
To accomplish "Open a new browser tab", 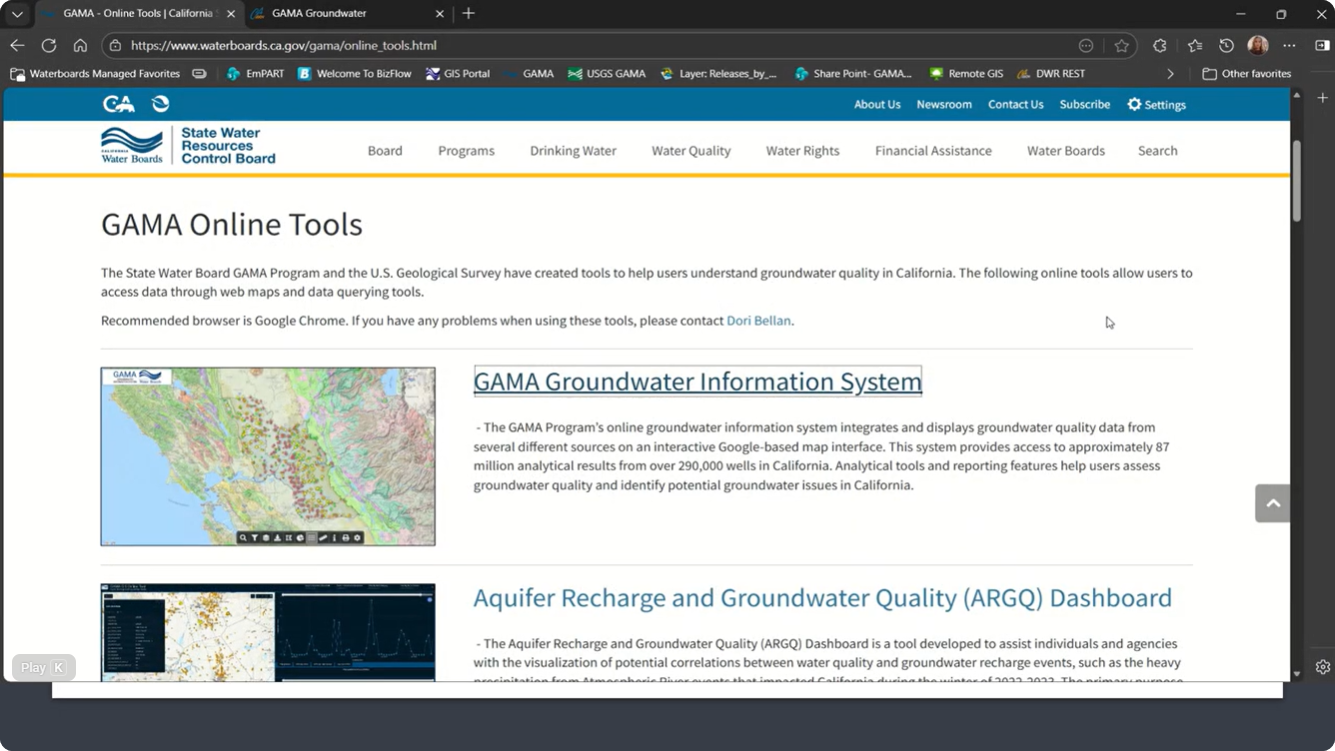I will click(468, 13).
